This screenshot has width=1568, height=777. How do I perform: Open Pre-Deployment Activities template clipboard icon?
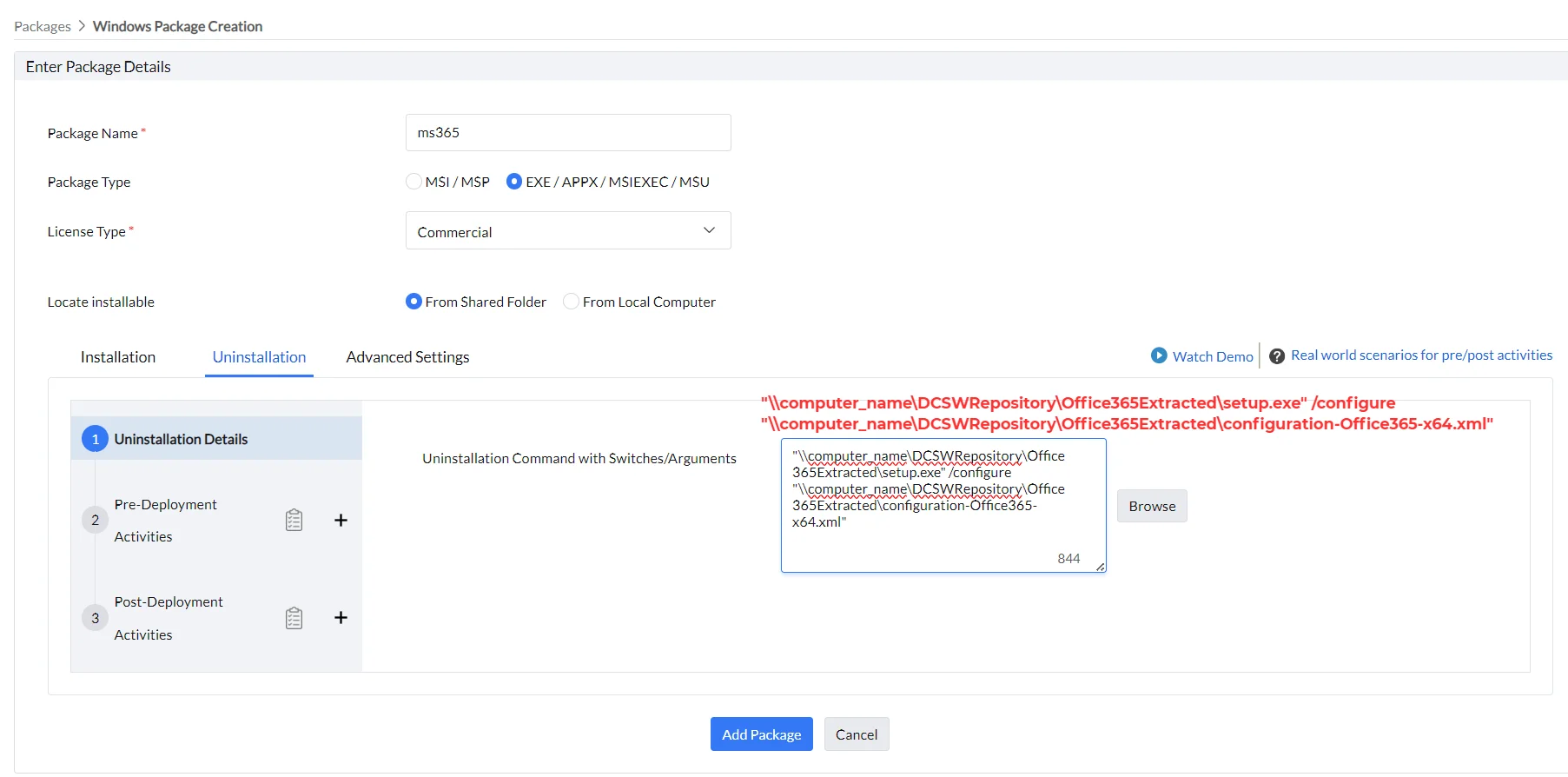pos(294,520)
